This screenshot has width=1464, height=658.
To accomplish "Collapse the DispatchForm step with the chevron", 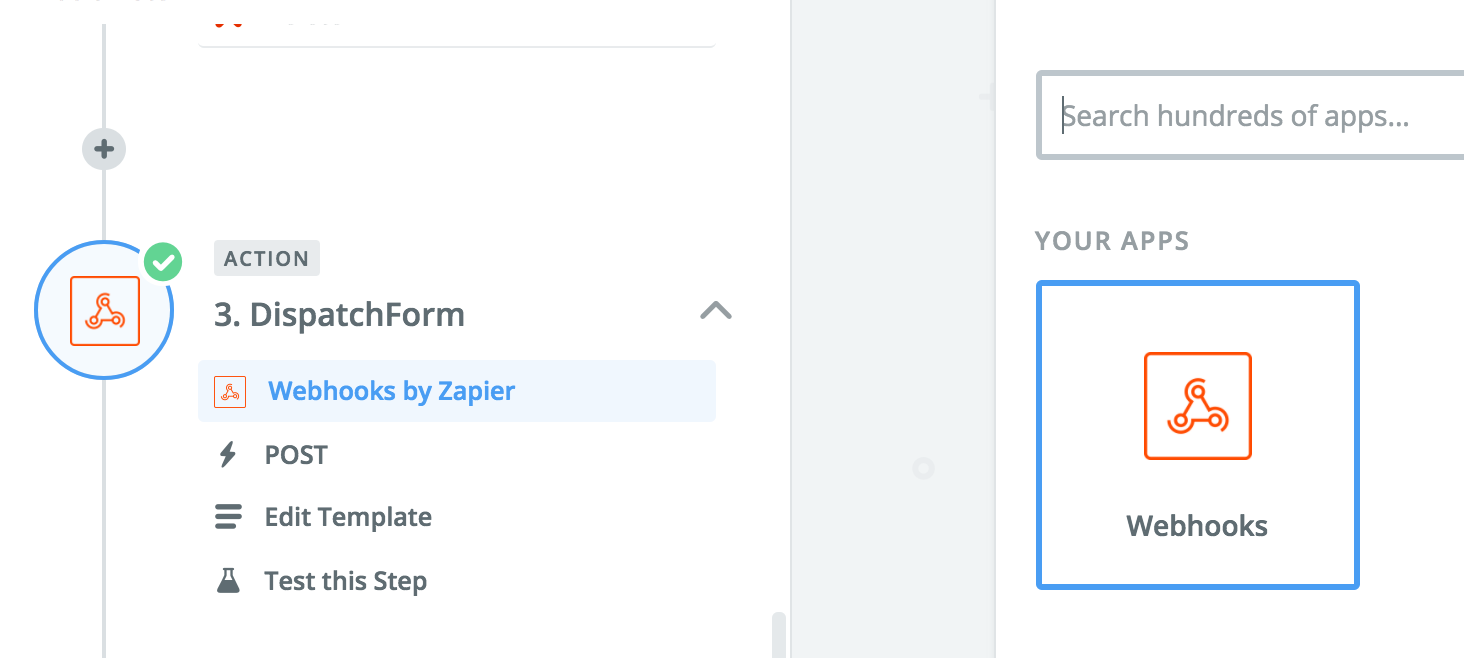I will point(715,310).
